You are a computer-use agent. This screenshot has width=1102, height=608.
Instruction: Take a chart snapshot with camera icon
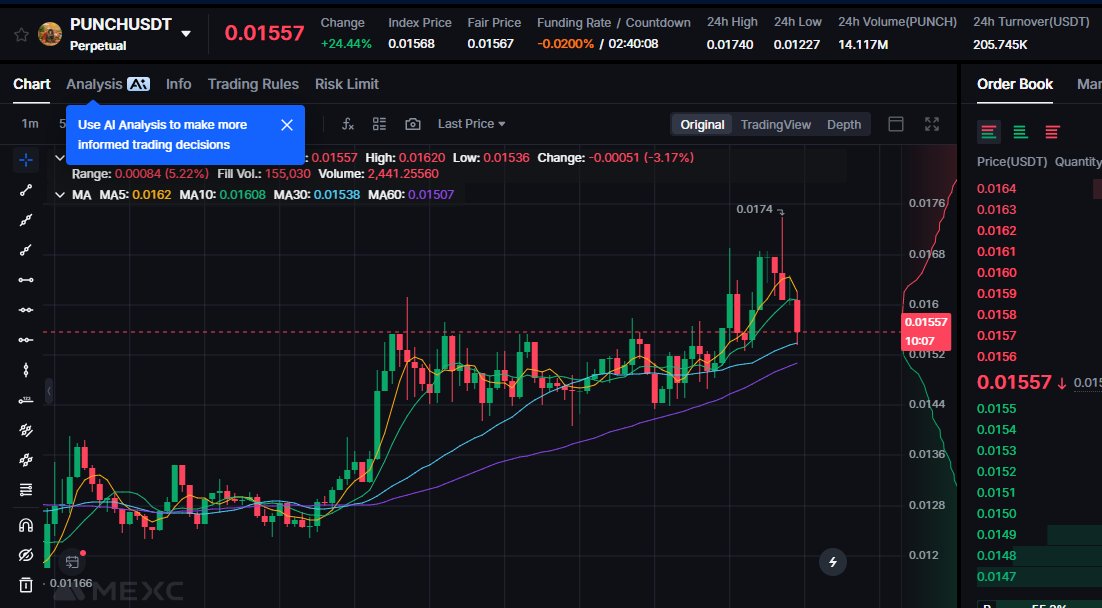(413, 124)
